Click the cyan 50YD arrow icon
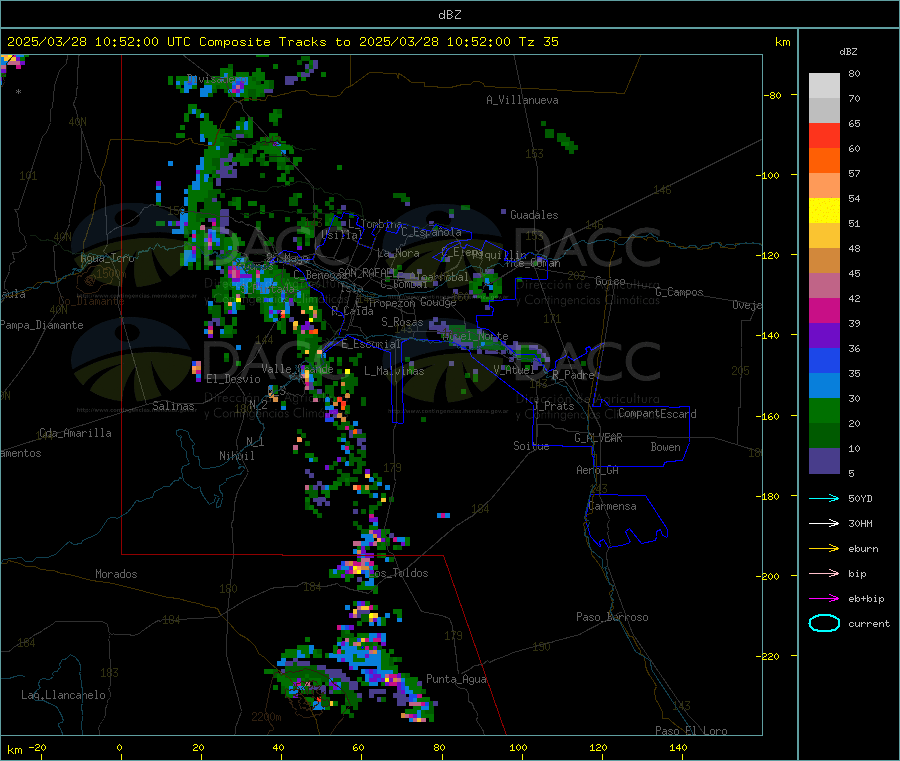Image resolution: width=900 pixels, height=761 pixels. click(x=824, y=498)
